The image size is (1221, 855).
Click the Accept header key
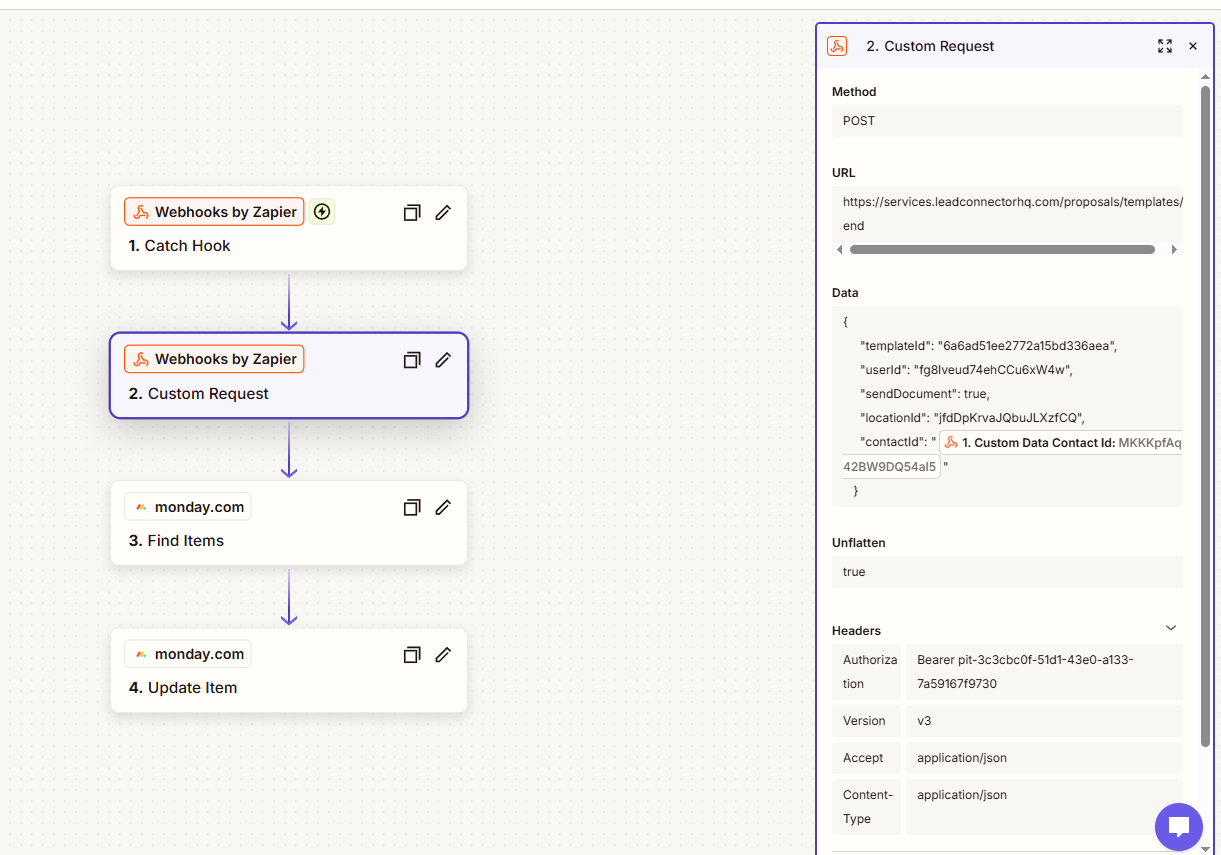866,758
